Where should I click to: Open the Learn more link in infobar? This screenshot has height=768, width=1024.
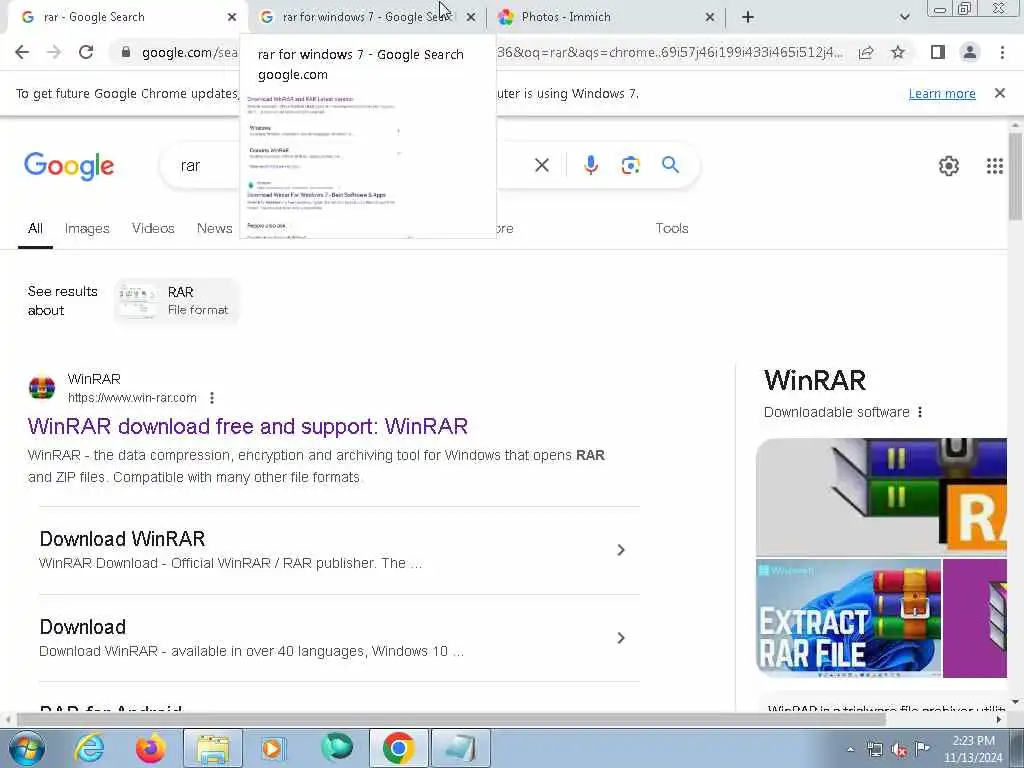pos(942,93)
